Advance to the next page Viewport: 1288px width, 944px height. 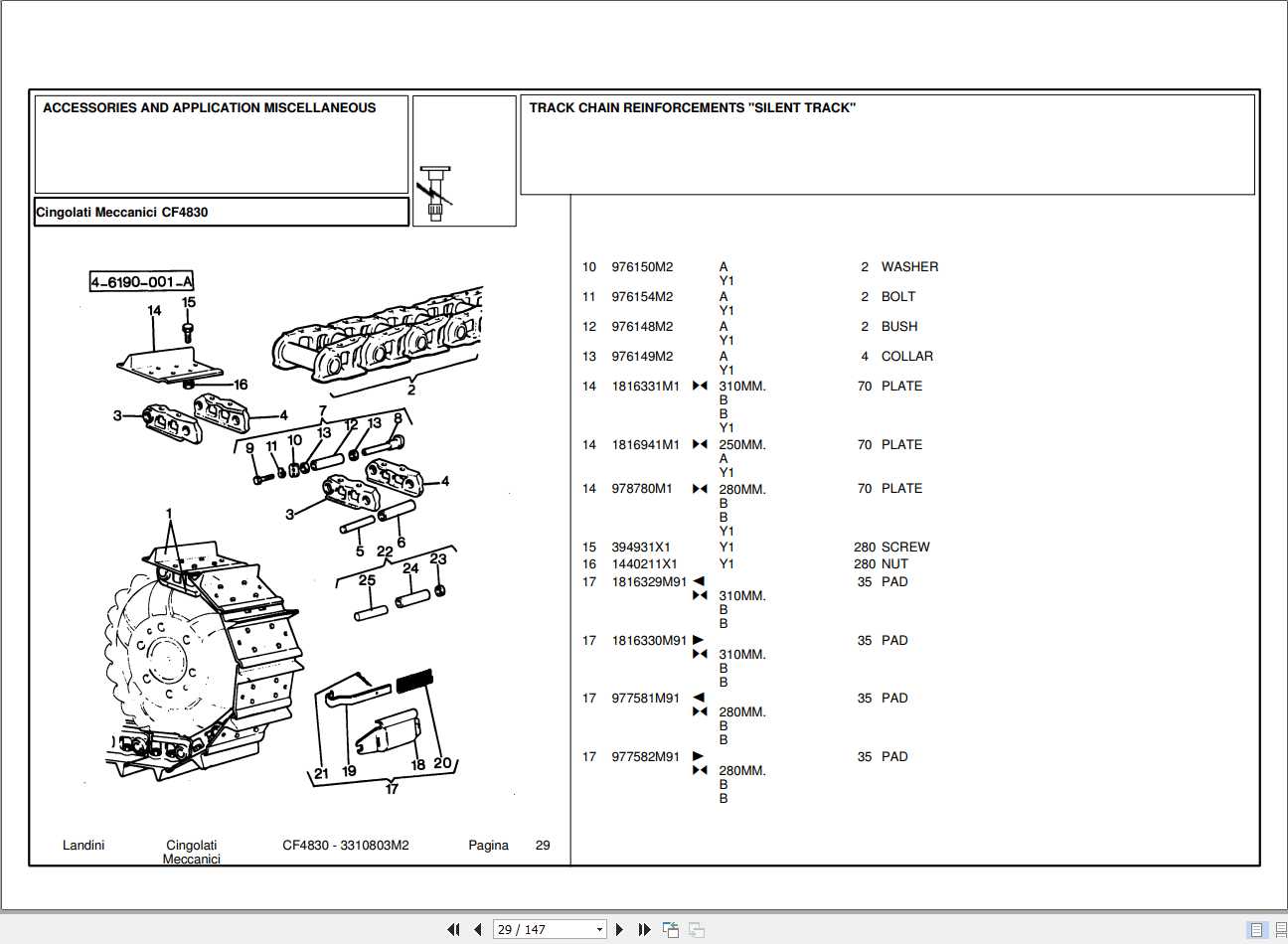click(620, 929)
